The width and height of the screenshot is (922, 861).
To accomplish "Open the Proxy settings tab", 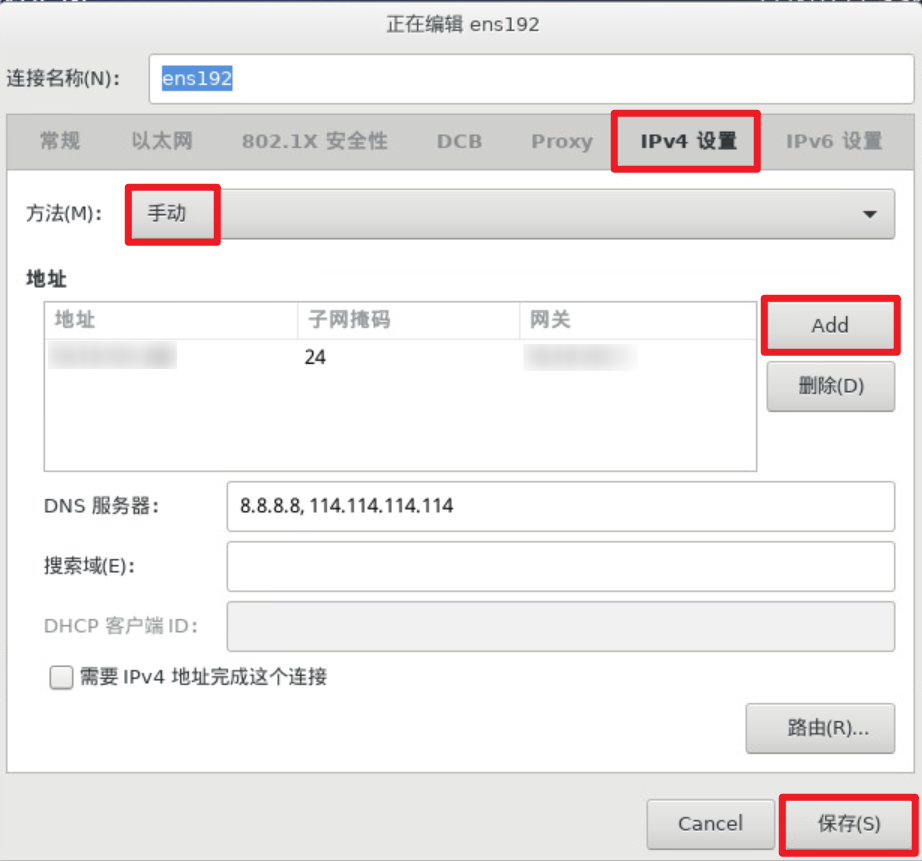I will click(x=560, y=141).
